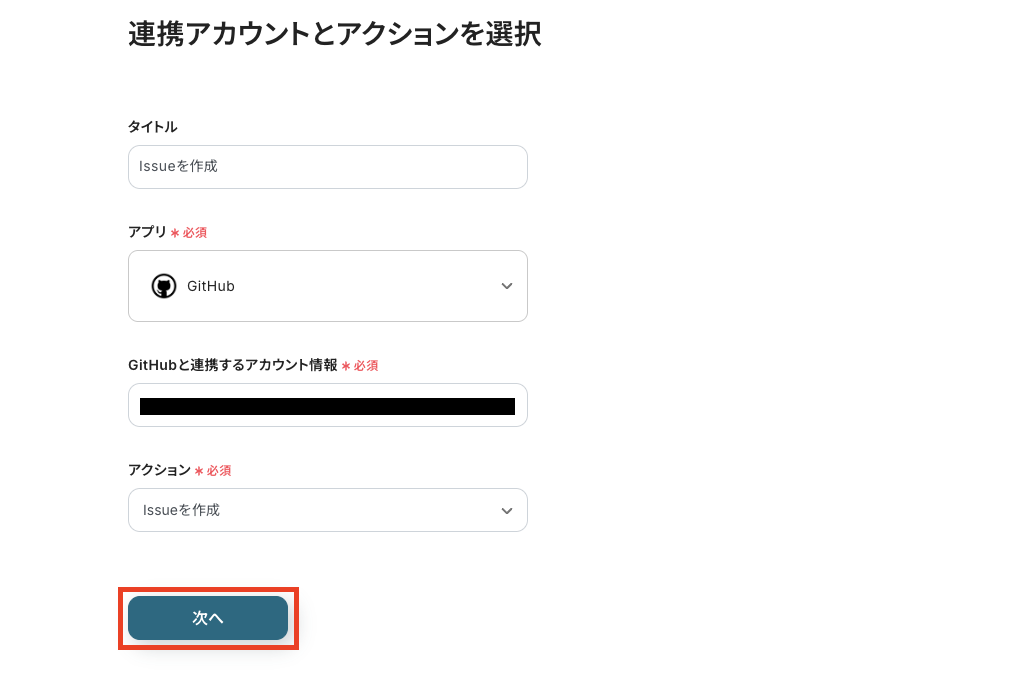Click the Issueを作成 placeholder in タイトル
The image size is (1036, 684).
(x=179, y=166)
